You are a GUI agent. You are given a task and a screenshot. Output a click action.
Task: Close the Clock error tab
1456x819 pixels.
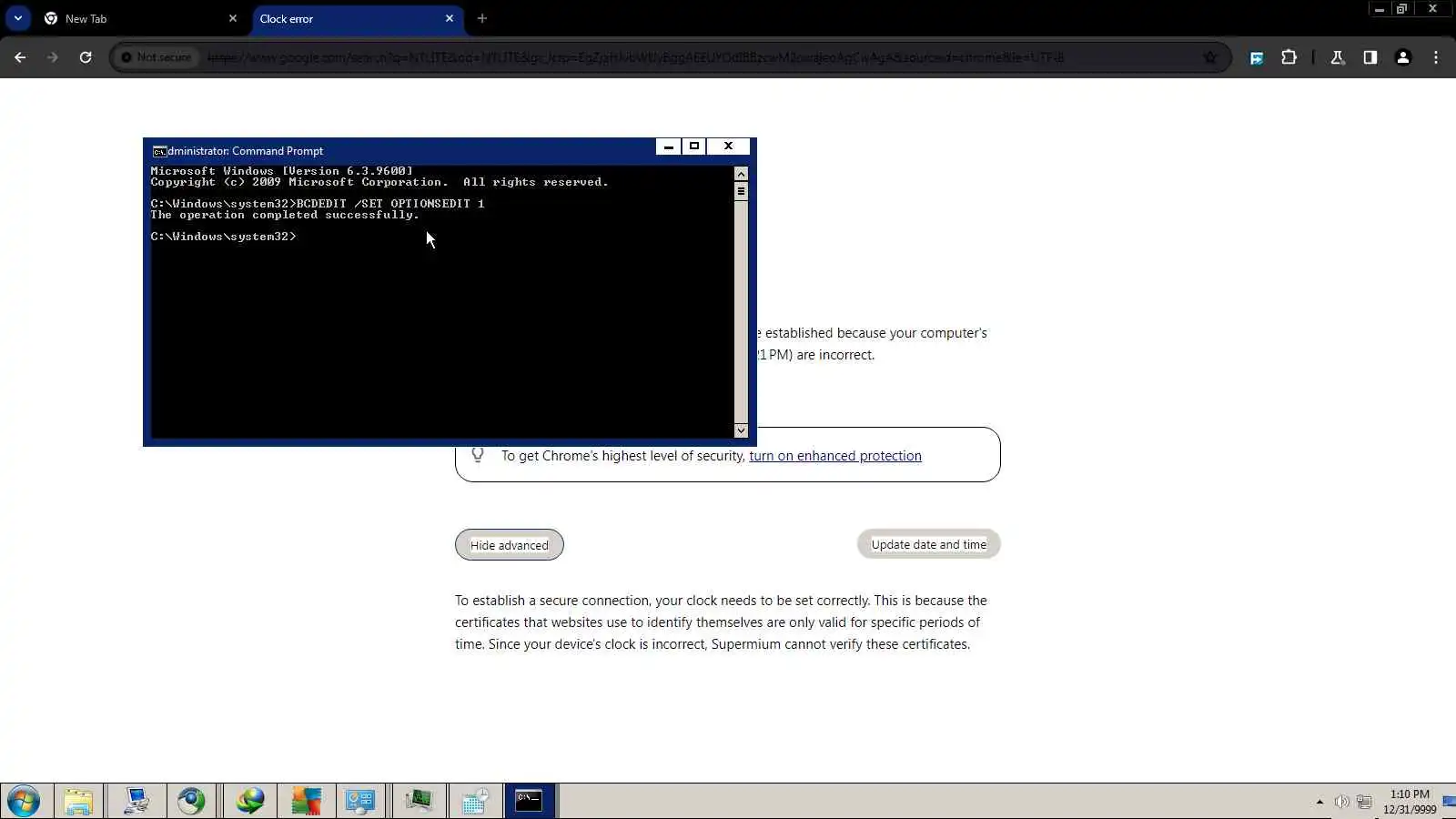449,18
